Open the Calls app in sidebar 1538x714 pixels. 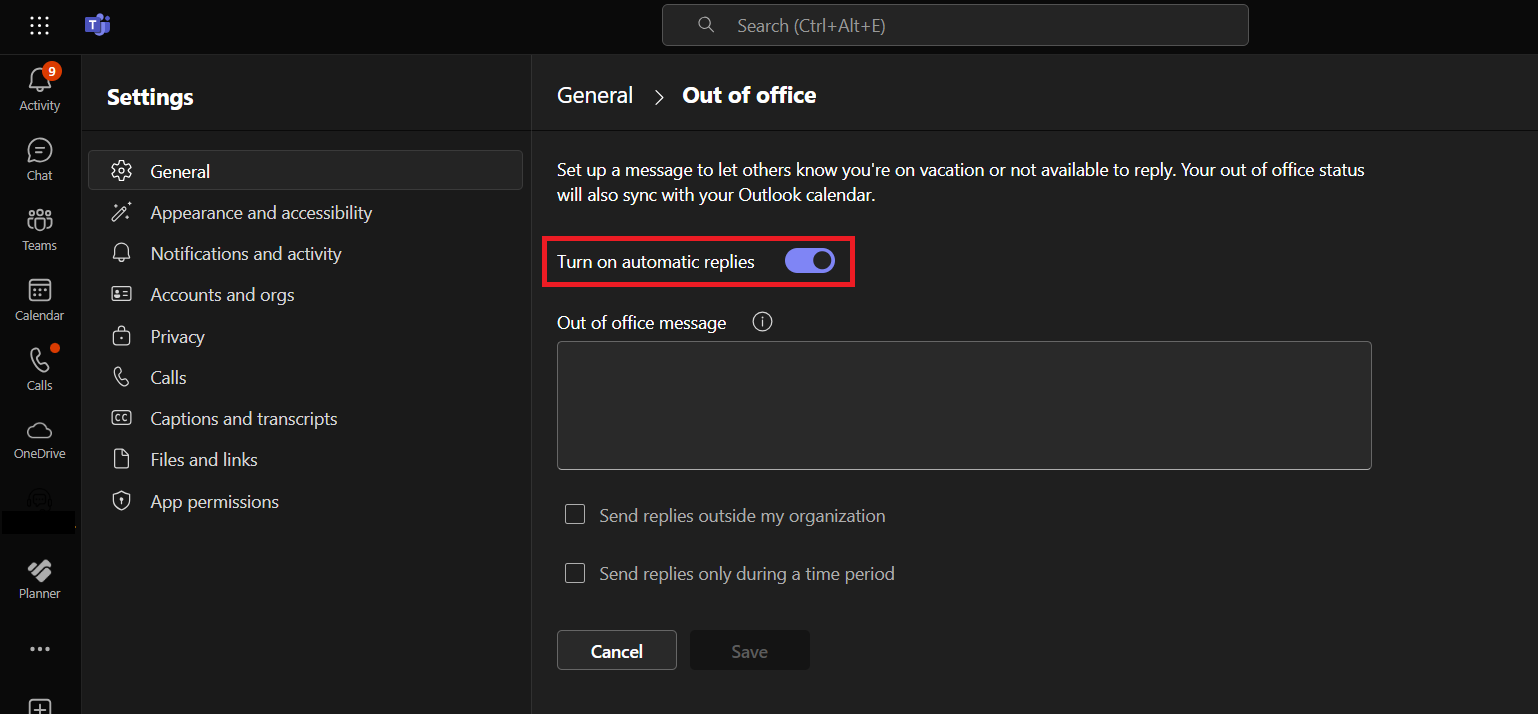pos(40,370)
